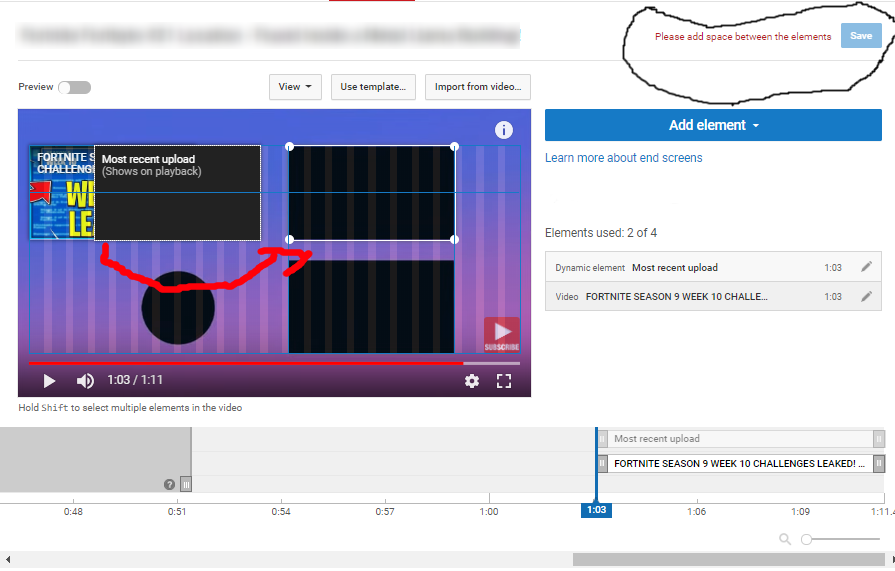Image resolution: width=895 pixels, height=571 pixels.
Task: Click the 1:00 mark on timeline ruler
Action: point(489,512)
